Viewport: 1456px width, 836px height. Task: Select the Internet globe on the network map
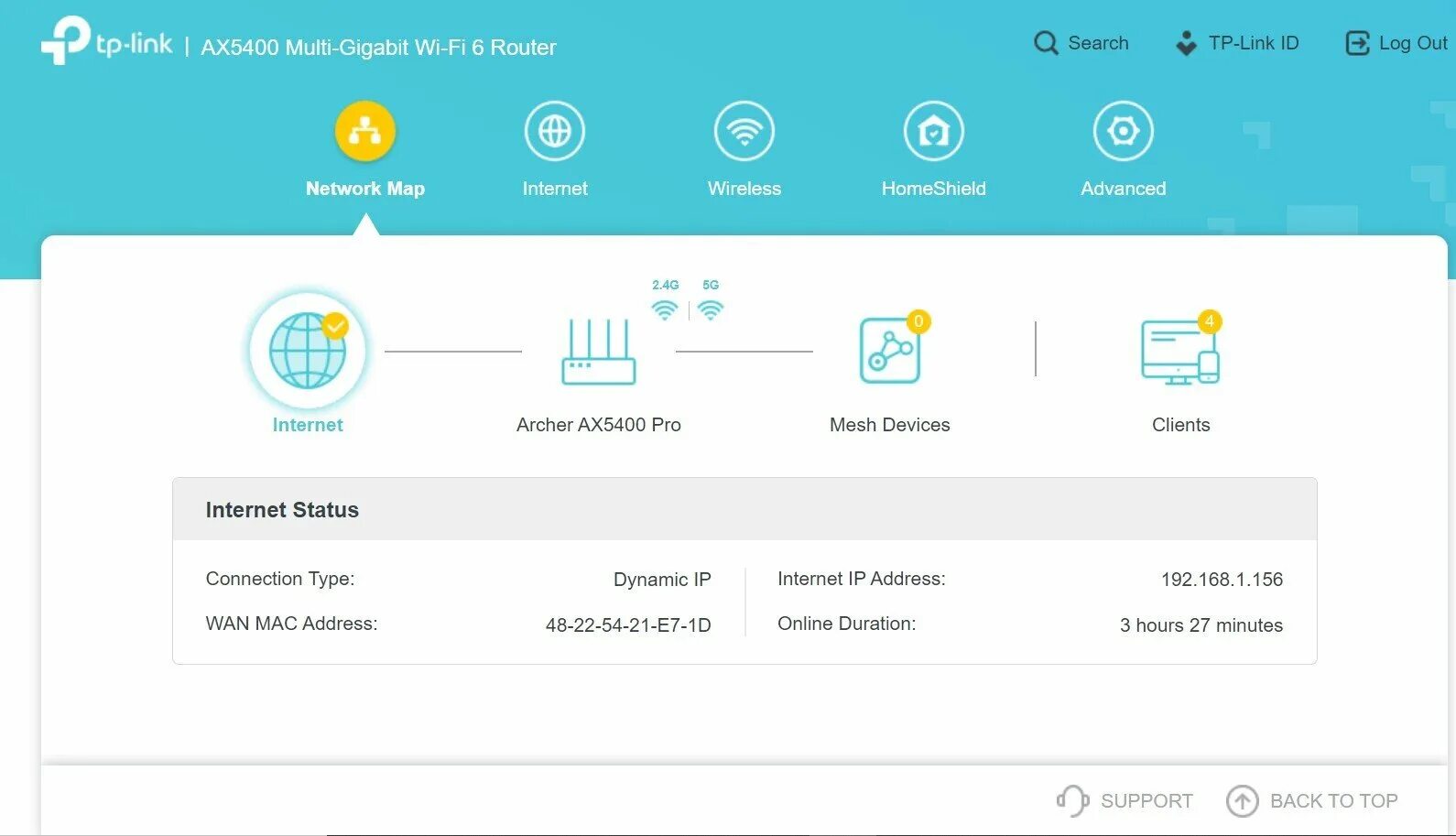point(308,351)
